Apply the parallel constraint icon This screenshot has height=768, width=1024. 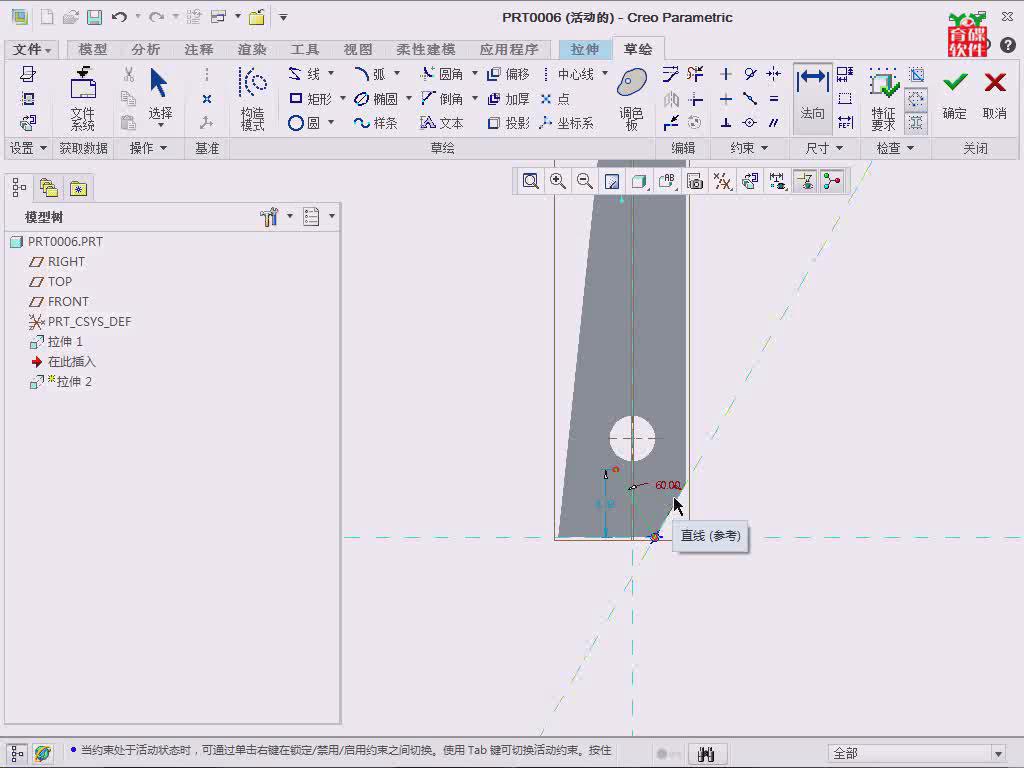[774, 123]
